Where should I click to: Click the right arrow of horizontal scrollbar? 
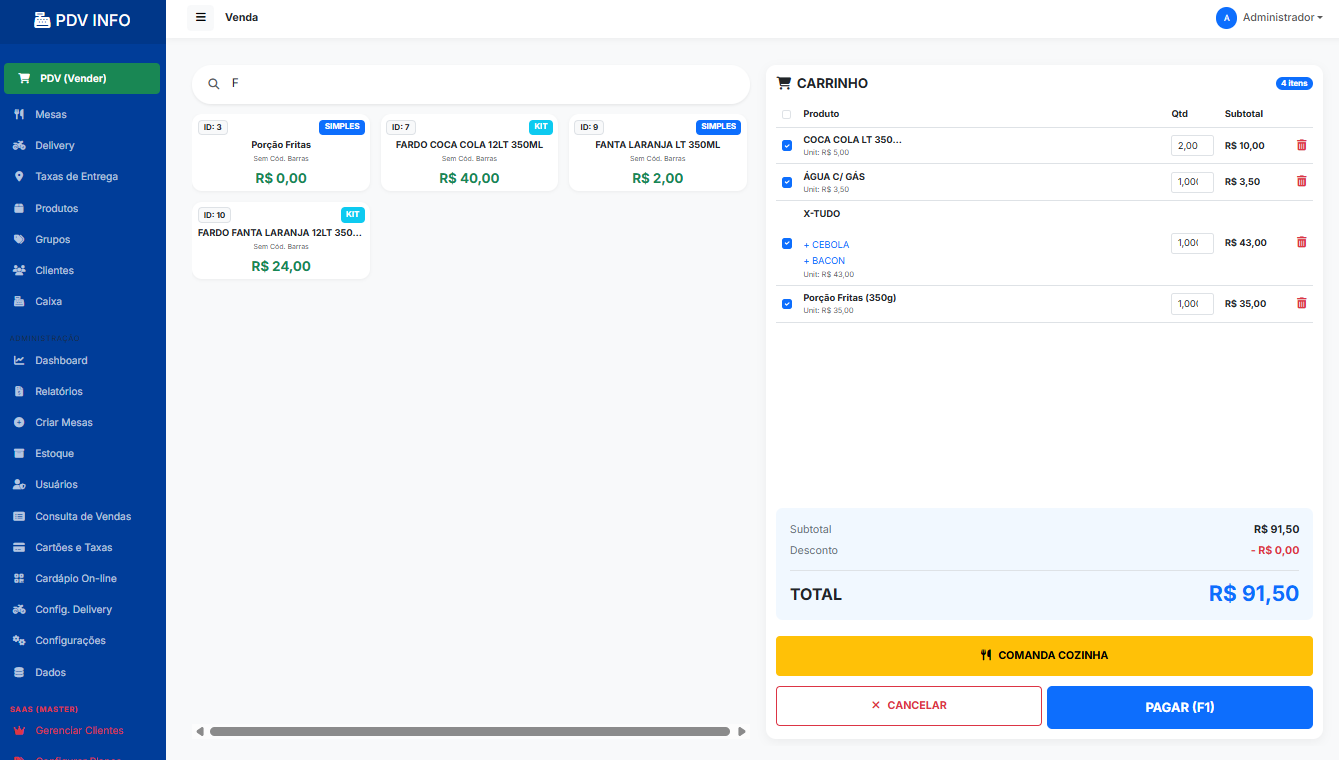[x=742, y=732]
